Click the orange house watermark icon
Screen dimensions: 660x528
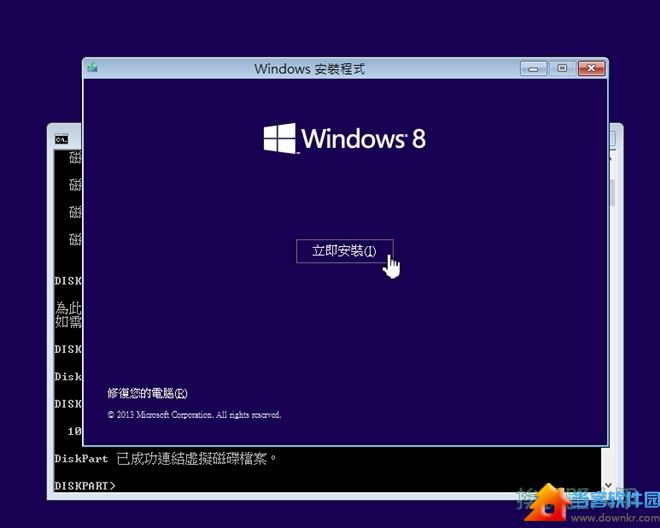coord(549,501)
